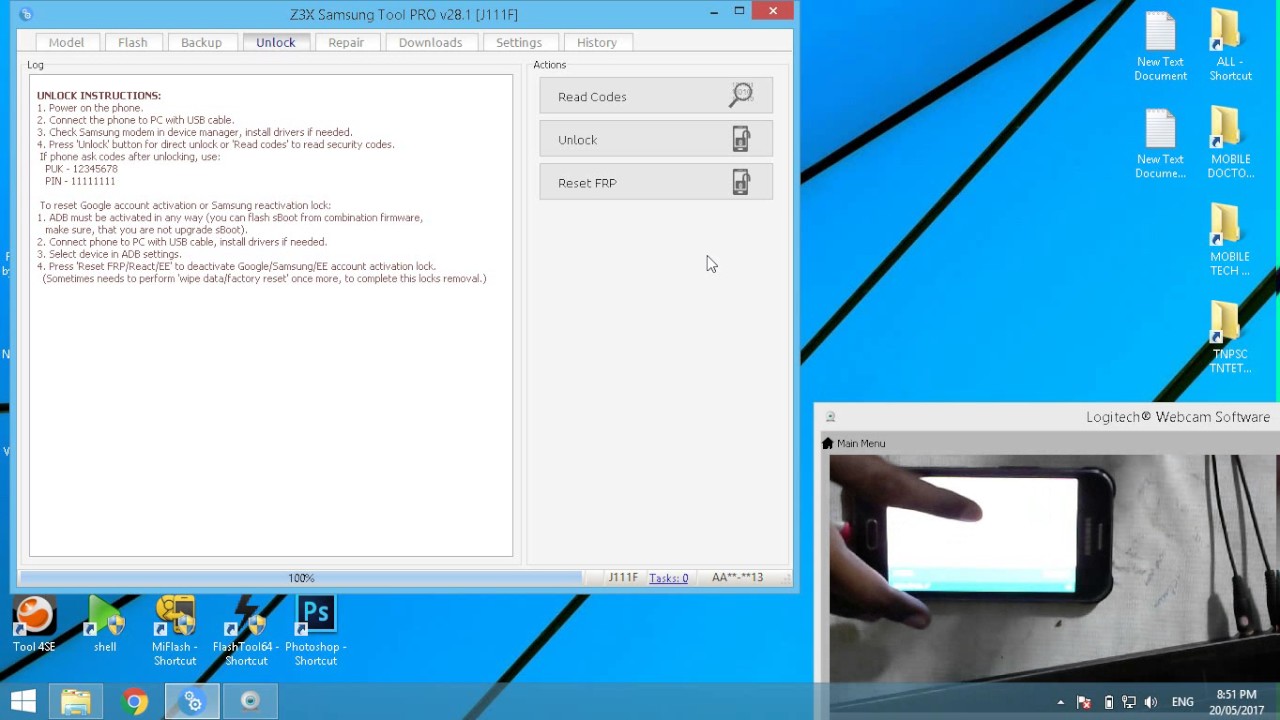Screen dimensions: 1280x720
Task: Click the Action Center flag icon
Action: click(x=1084, y=702)
